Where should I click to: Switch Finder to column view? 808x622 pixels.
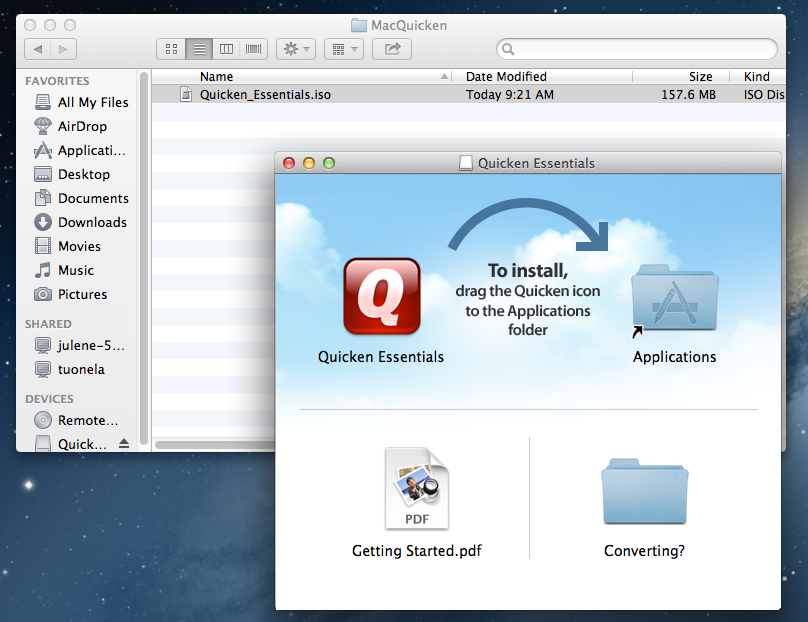(x=226, y=49)
